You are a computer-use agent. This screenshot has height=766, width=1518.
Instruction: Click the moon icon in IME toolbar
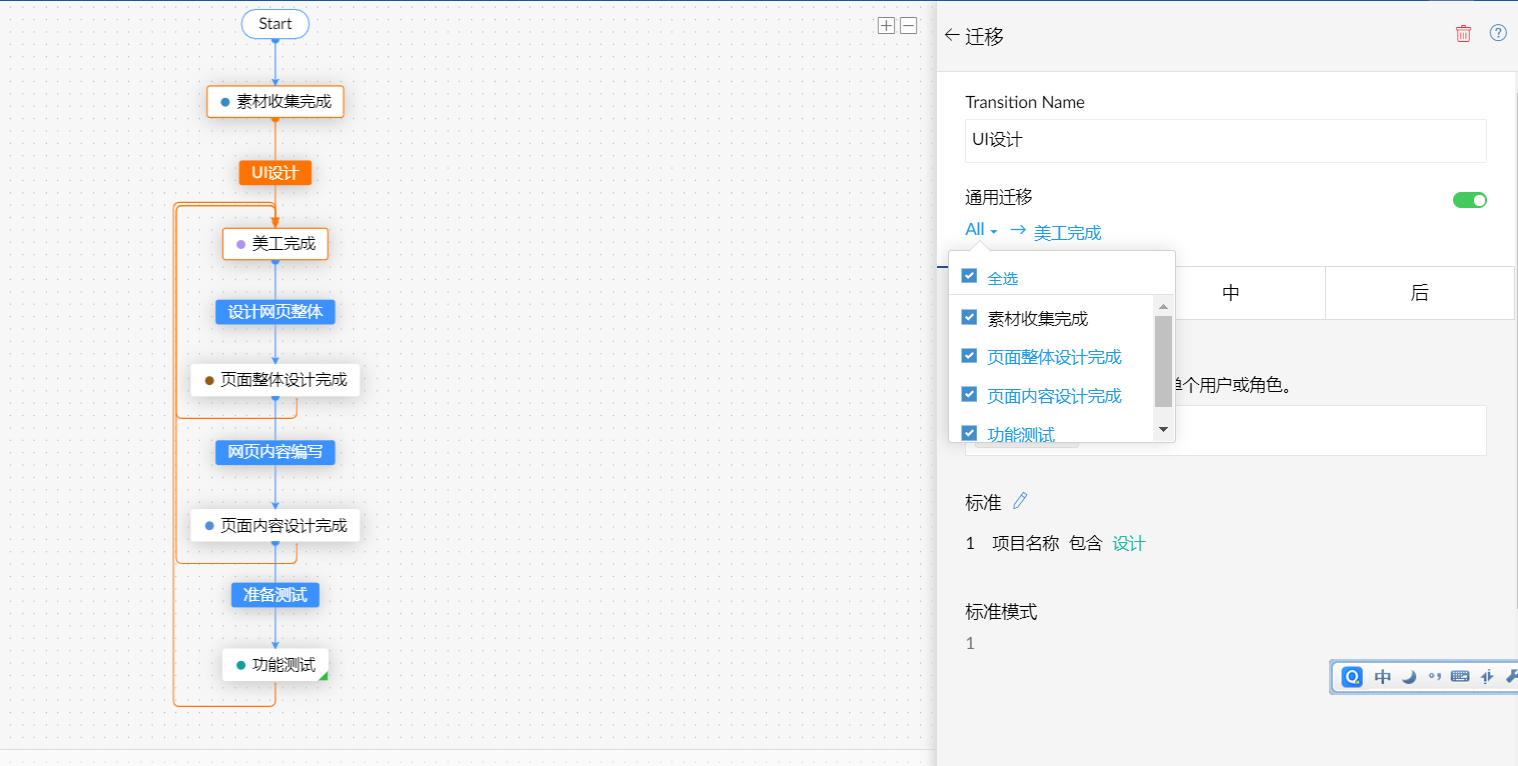coord(1409,677)
